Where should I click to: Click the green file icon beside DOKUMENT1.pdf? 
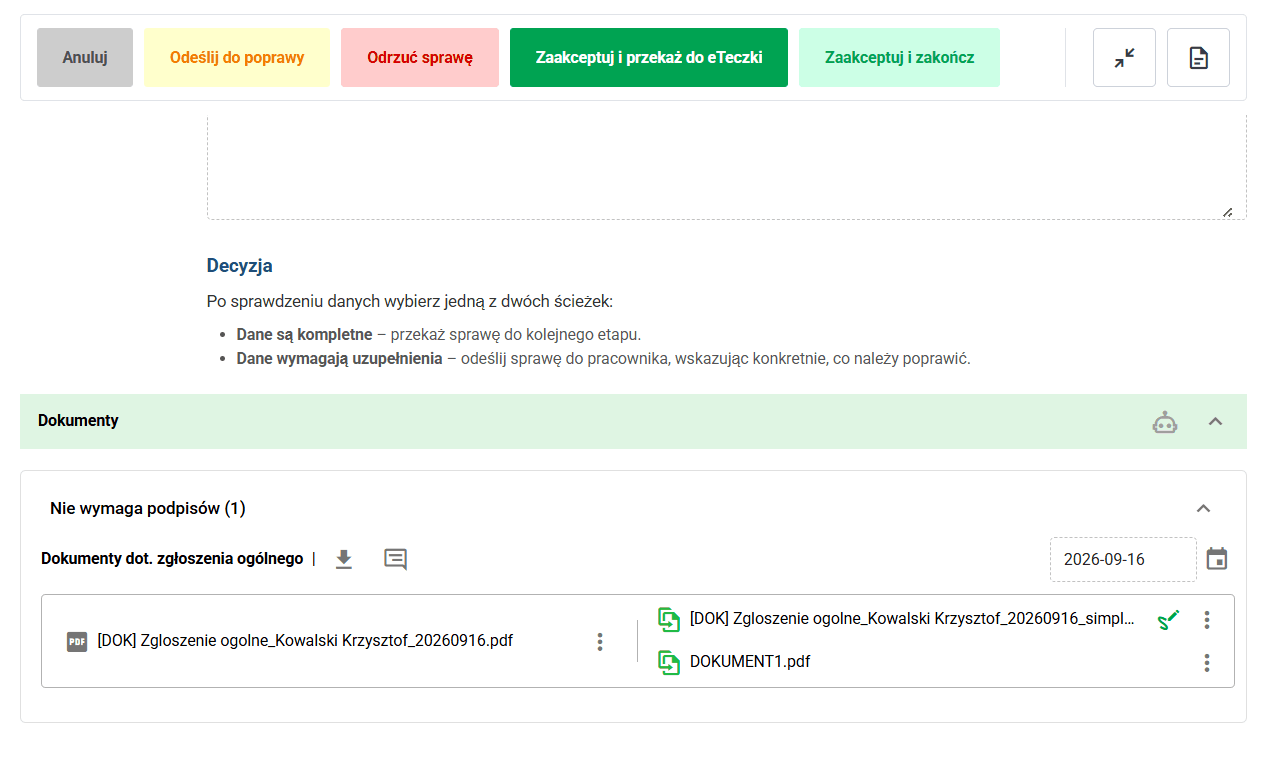pyautogui.click(x=669, y=662)
